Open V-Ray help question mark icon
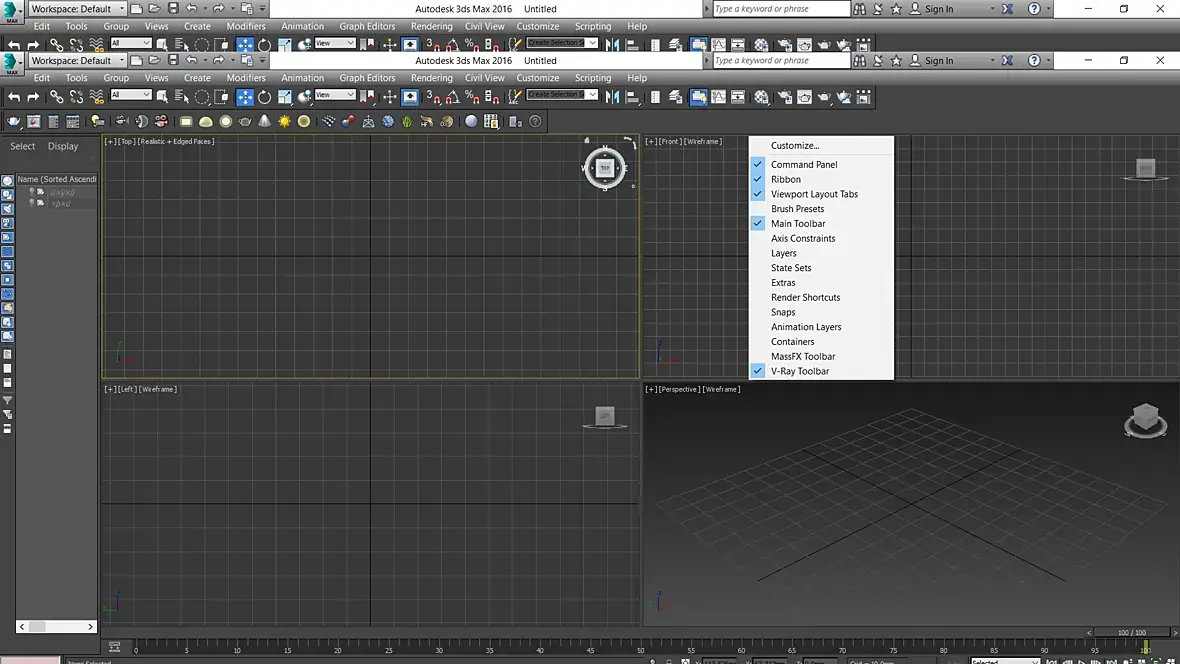The width and height of the screenshot is (1180, 664). [x=535, y=121]
